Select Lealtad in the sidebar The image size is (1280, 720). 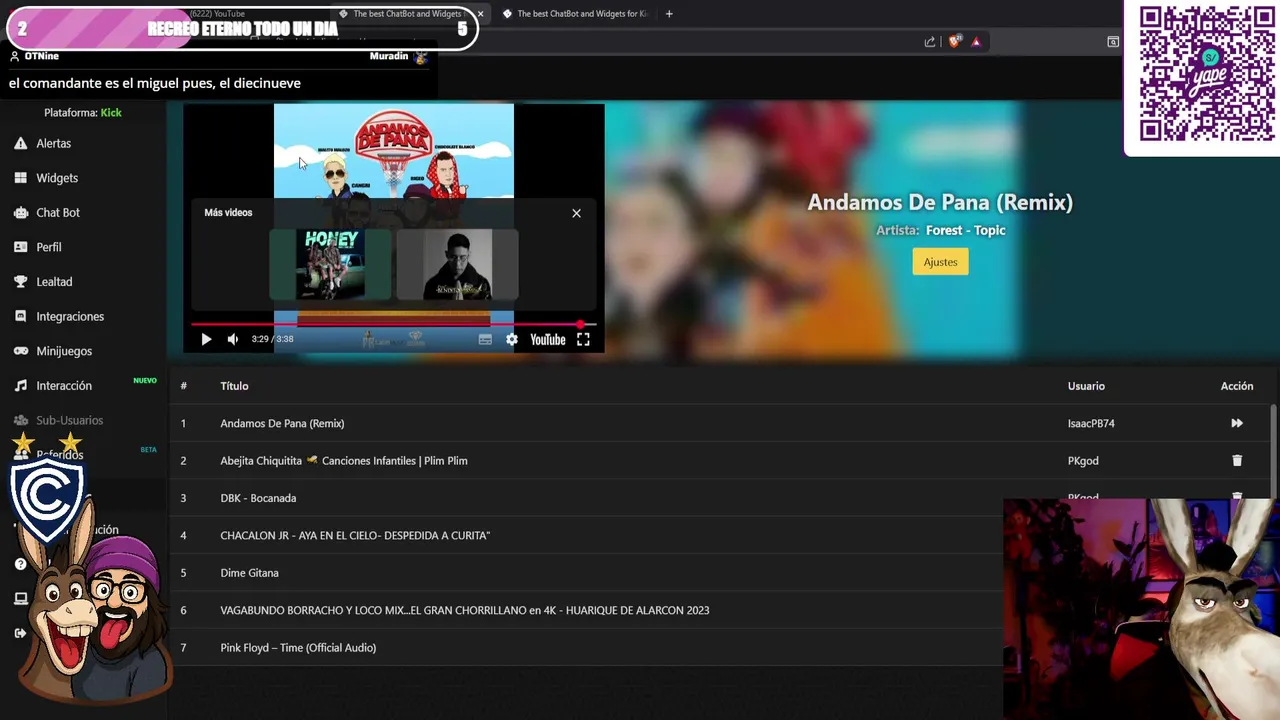54,282
